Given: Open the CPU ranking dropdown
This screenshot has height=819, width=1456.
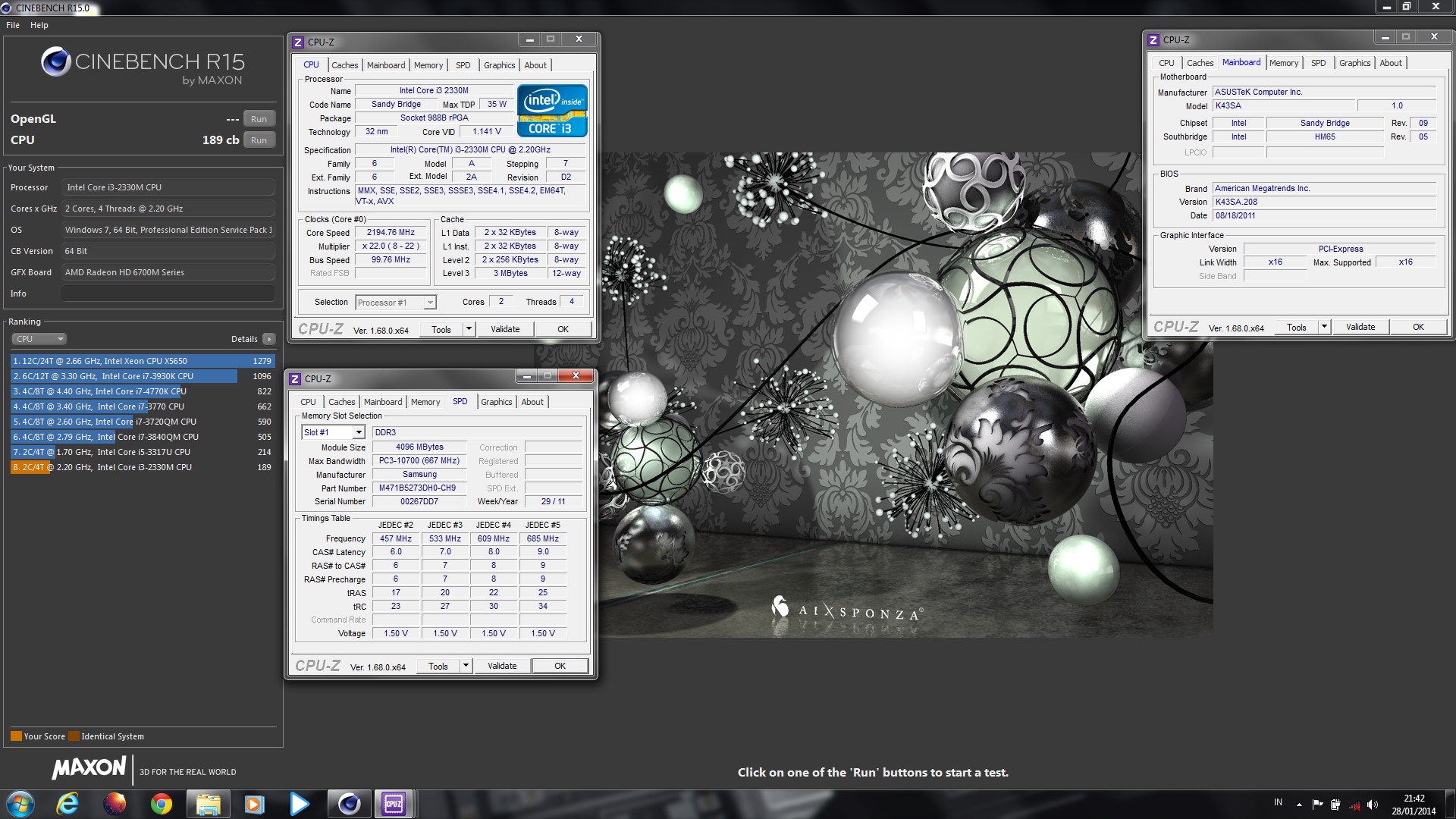Looking at the screenshot, I should [x=39, y=339].
